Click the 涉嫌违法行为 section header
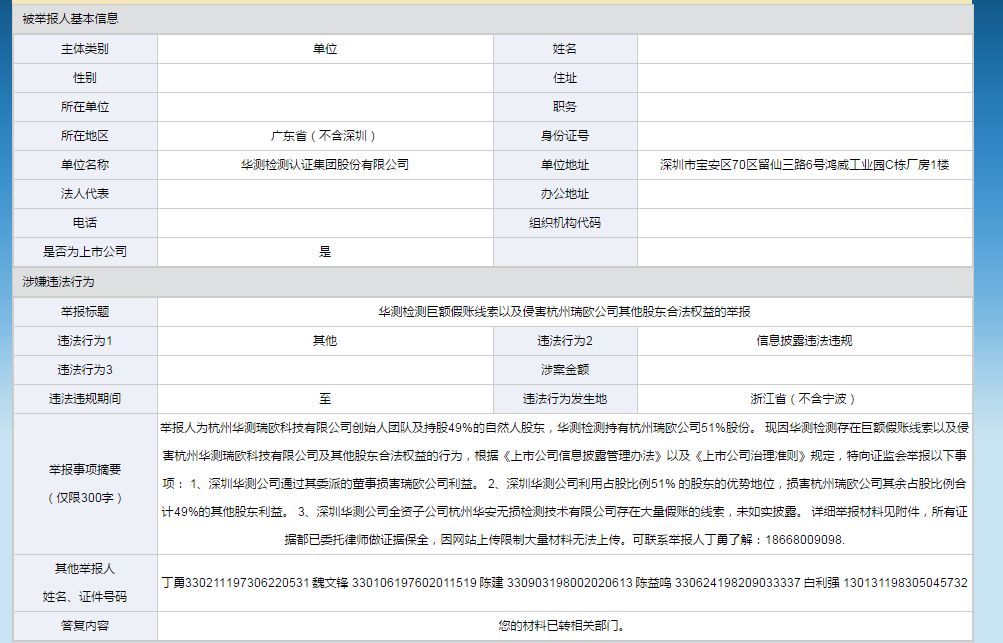The height and width of the screenshot is (643, 1003). pyautogui.click(x=58, y=282)
